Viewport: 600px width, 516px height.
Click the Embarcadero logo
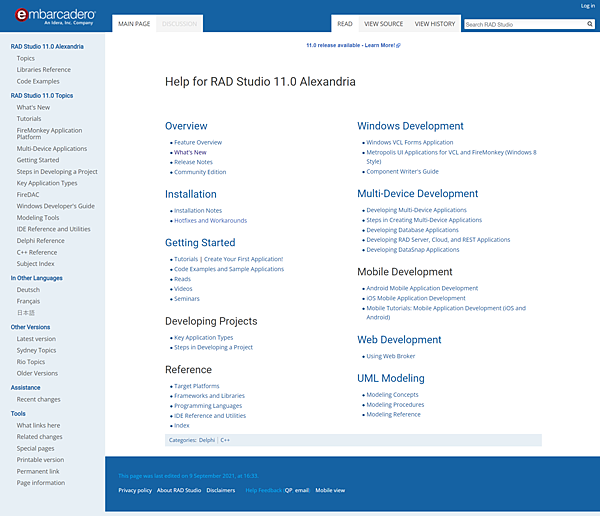55,16
